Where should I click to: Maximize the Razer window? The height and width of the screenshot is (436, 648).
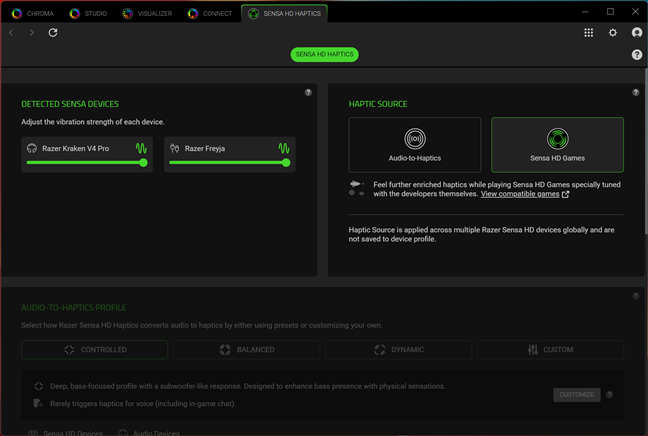610,12
